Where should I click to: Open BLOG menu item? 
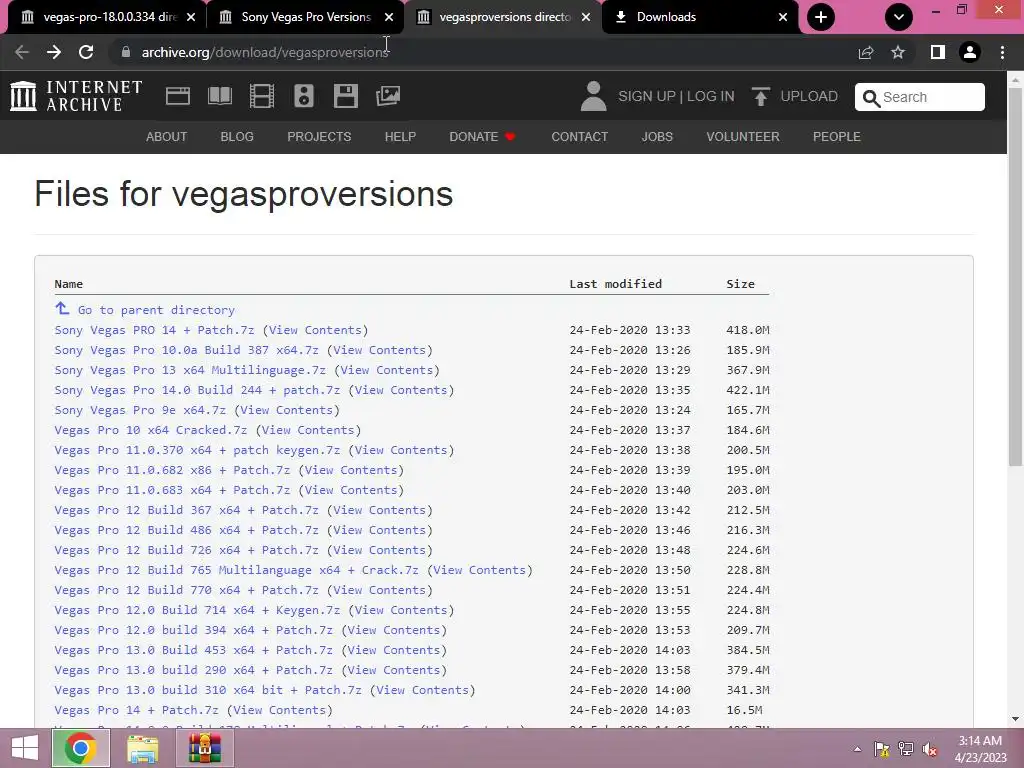[237, 136]
